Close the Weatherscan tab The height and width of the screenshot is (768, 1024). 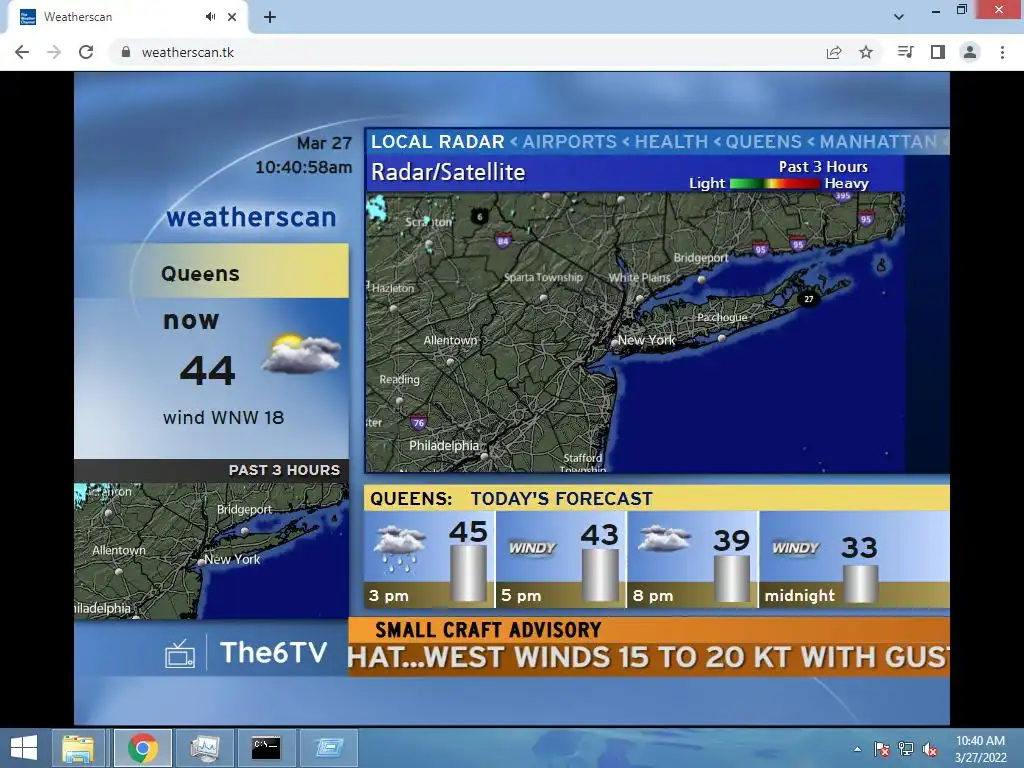pos(232,17)
